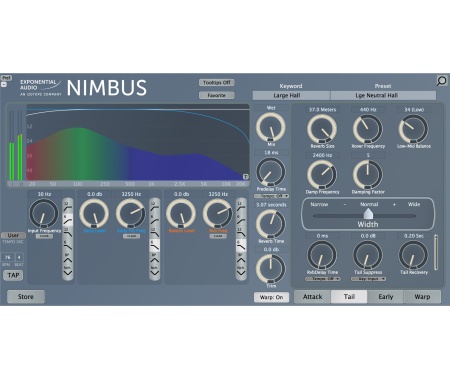Click the Reverb Time knob

click(271, 224)
